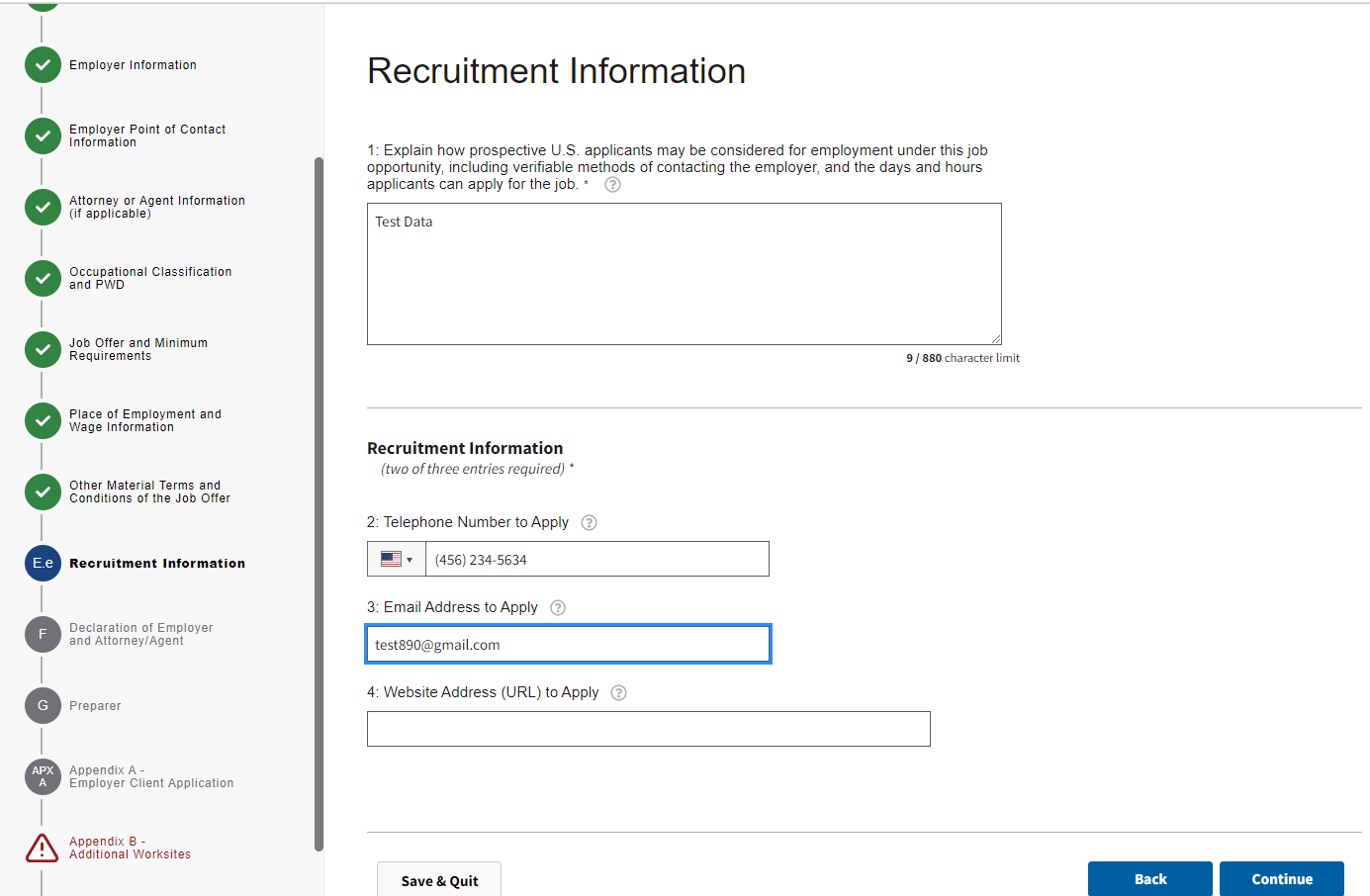
Task: Open the country flag phone code dropdown
Action: [x=397, y=560]
